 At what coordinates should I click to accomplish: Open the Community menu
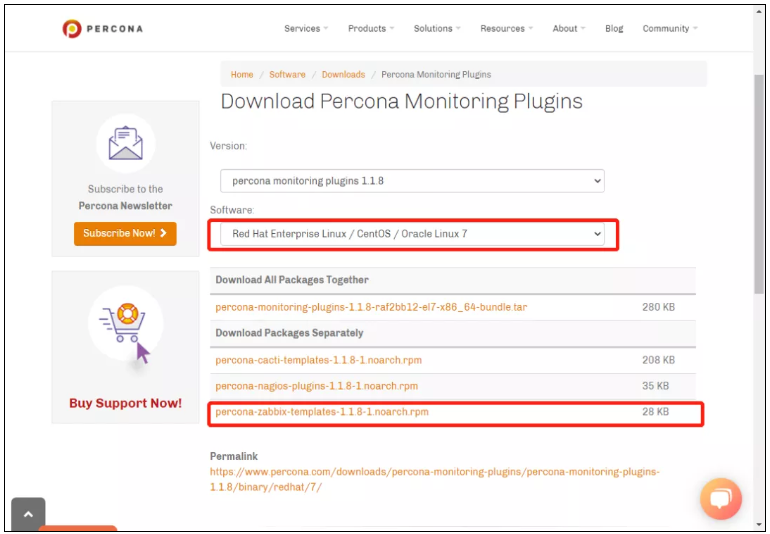point(670,28)
